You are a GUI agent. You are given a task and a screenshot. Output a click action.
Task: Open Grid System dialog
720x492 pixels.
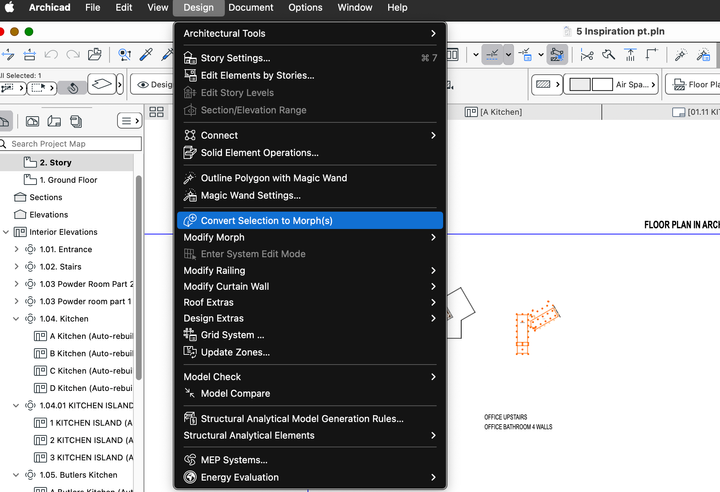click(310, 335)
